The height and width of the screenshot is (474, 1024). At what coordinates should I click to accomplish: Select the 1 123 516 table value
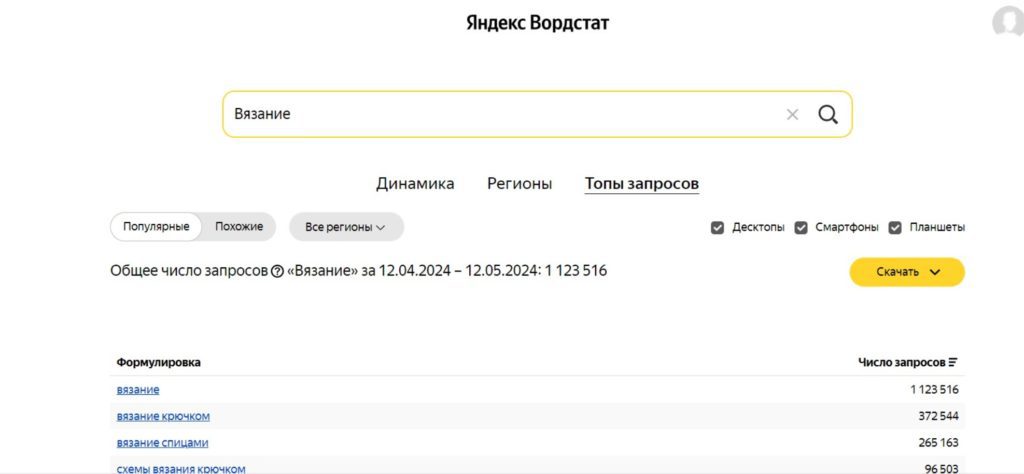(935, 390)
